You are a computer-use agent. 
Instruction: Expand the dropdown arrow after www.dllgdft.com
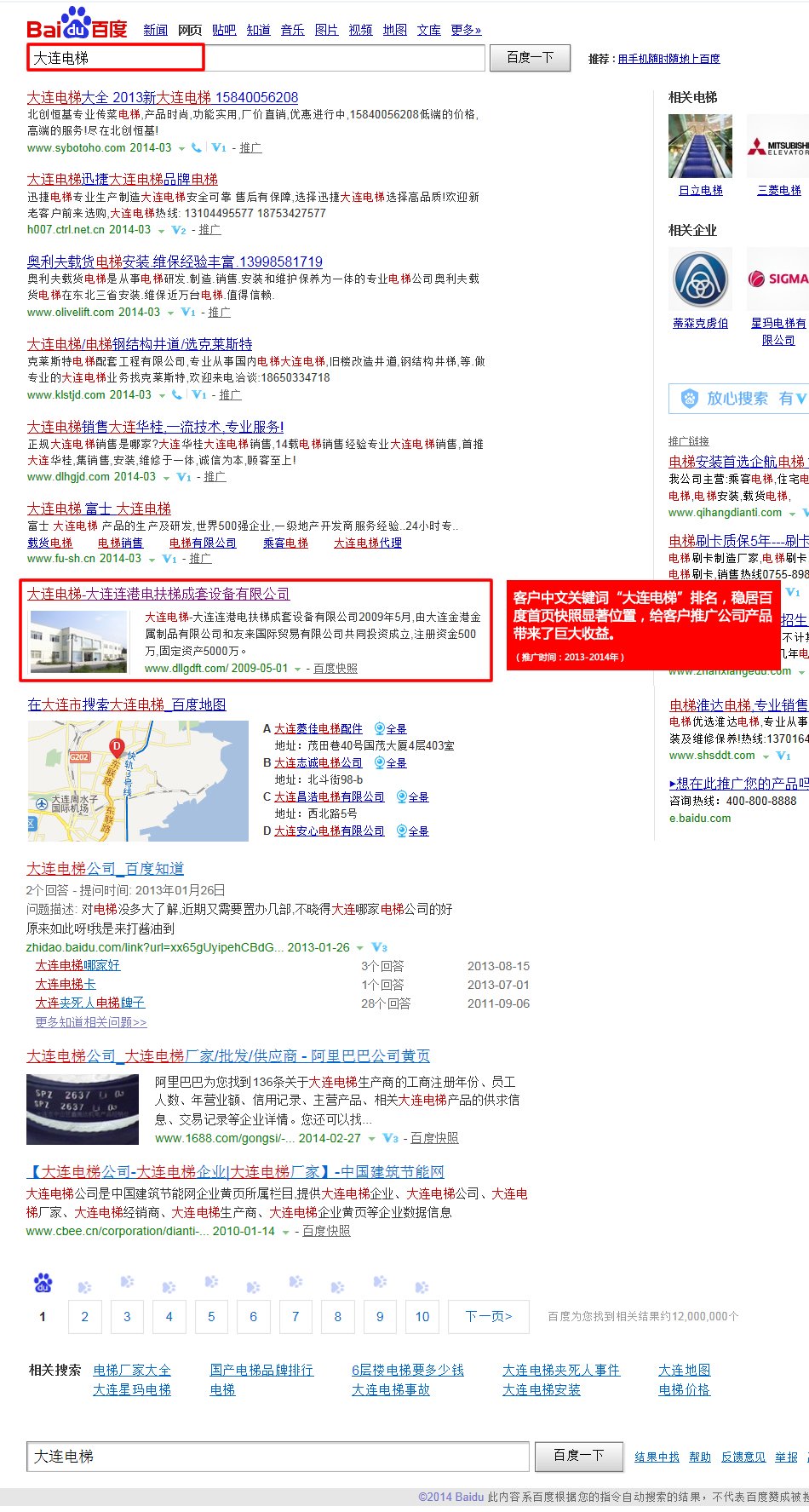point(297,670)
